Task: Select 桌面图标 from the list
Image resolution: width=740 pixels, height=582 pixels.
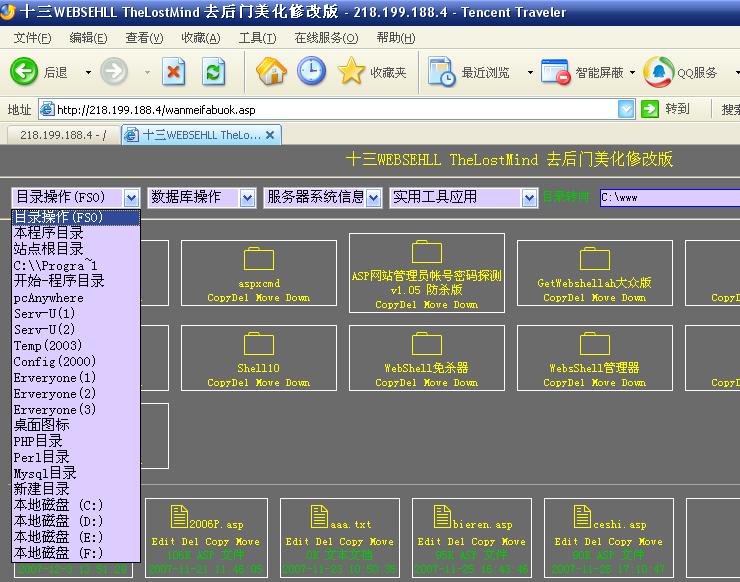Action: point(76,425)
